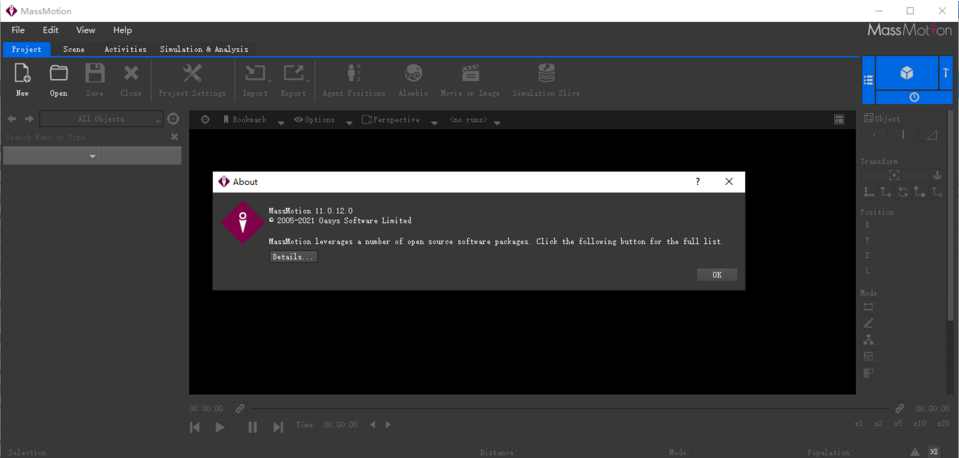Click the timeline slider track
The width and height of the screenshot is (959, 458).
(x=570, y=408)
